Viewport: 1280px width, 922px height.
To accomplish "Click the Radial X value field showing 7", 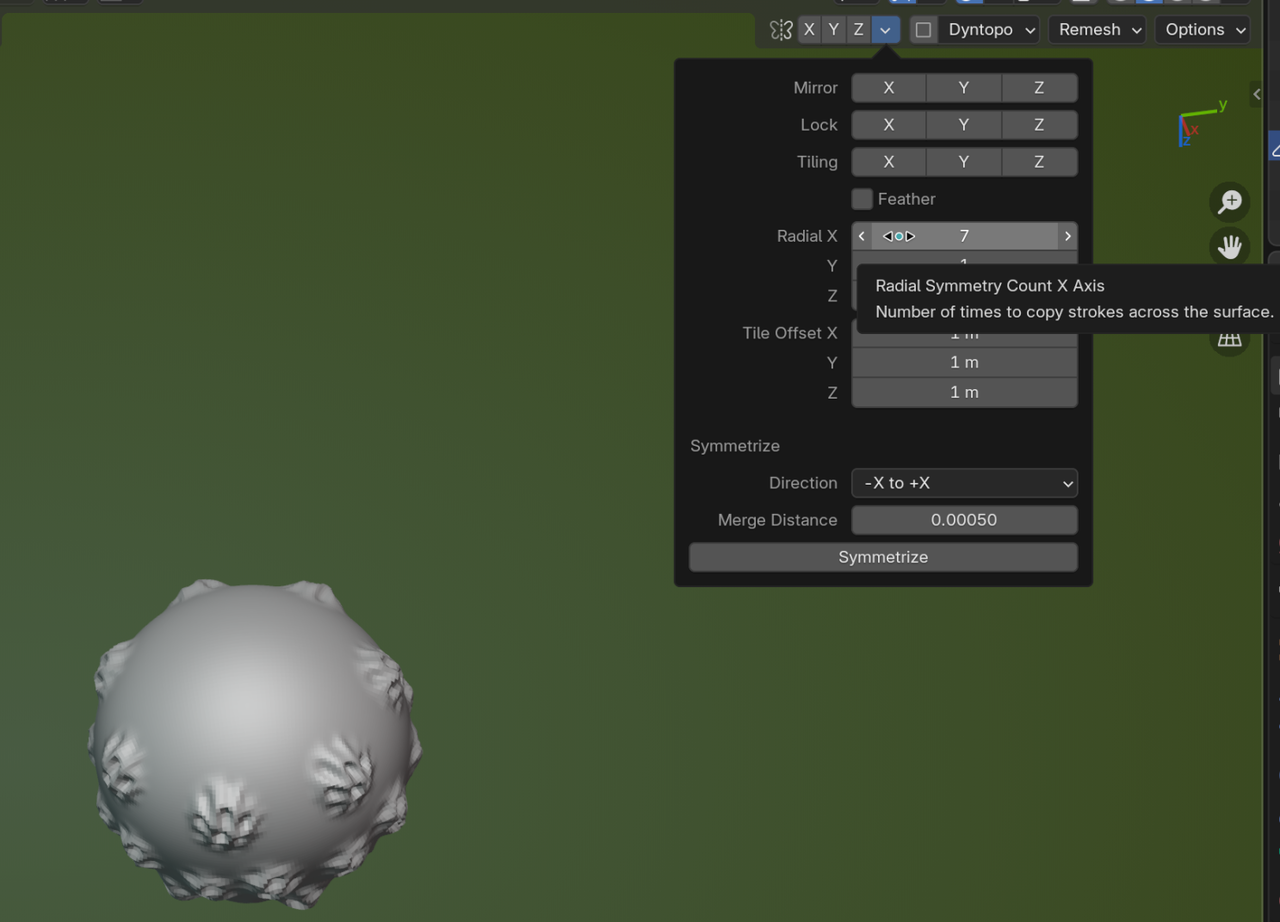I will [964, 236].
